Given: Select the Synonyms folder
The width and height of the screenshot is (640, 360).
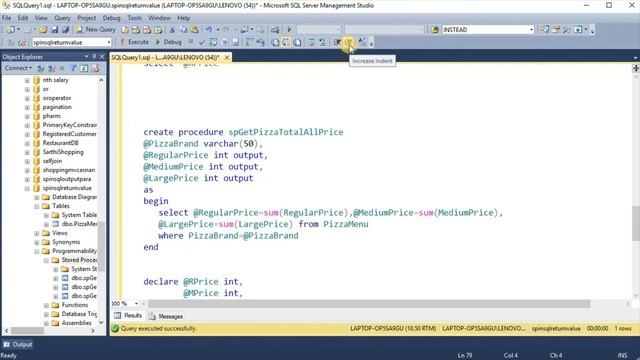Looking at the screenshot, I should pos(66,242).
